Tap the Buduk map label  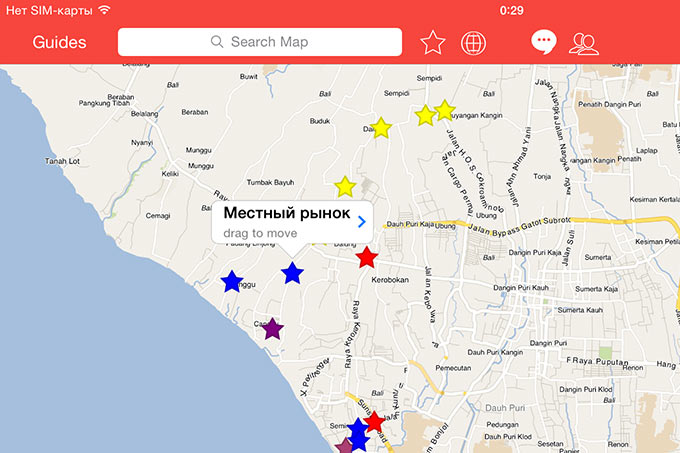click(320, 121)
